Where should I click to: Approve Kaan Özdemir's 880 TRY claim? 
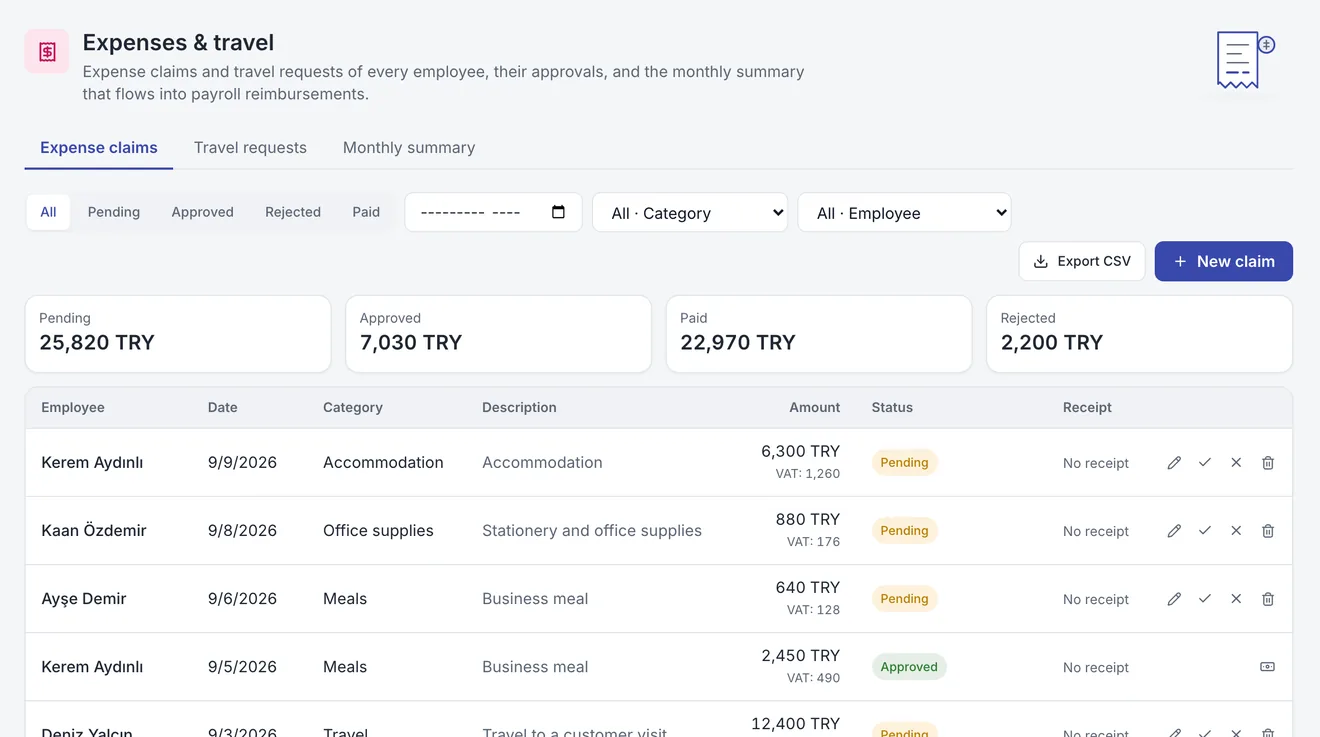(x=1205, y=531)
